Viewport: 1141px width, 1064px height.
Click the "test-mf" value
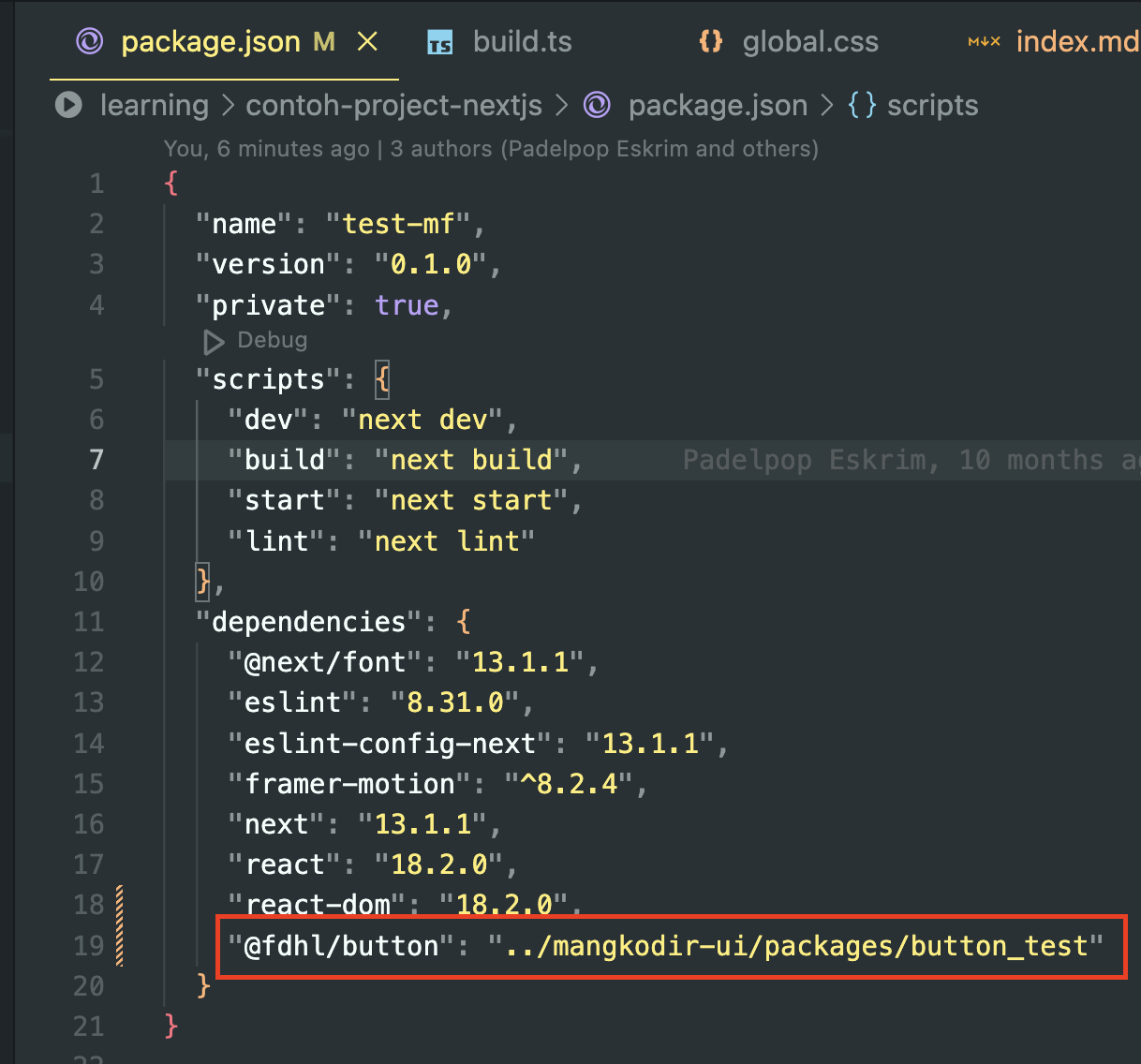pos(398,224)
